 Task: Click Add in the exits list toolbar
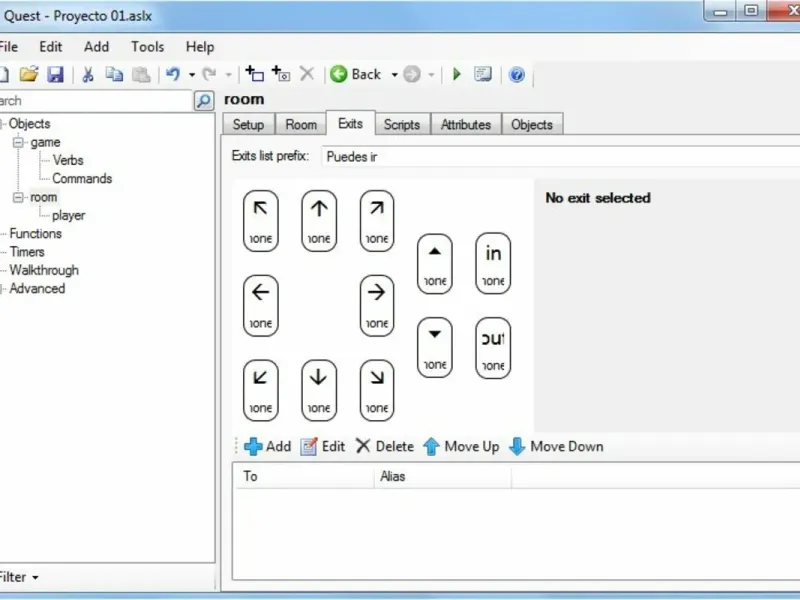[x=267, y=446]
